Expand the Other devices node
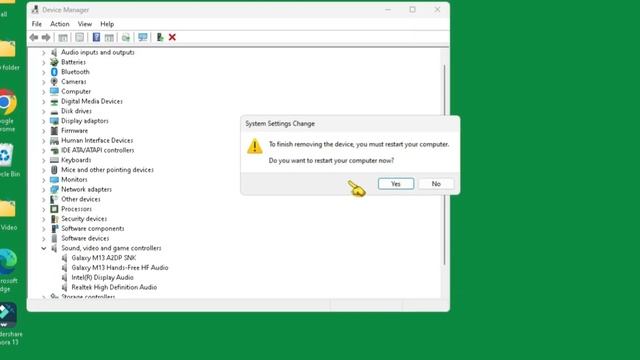 point(44,200)
